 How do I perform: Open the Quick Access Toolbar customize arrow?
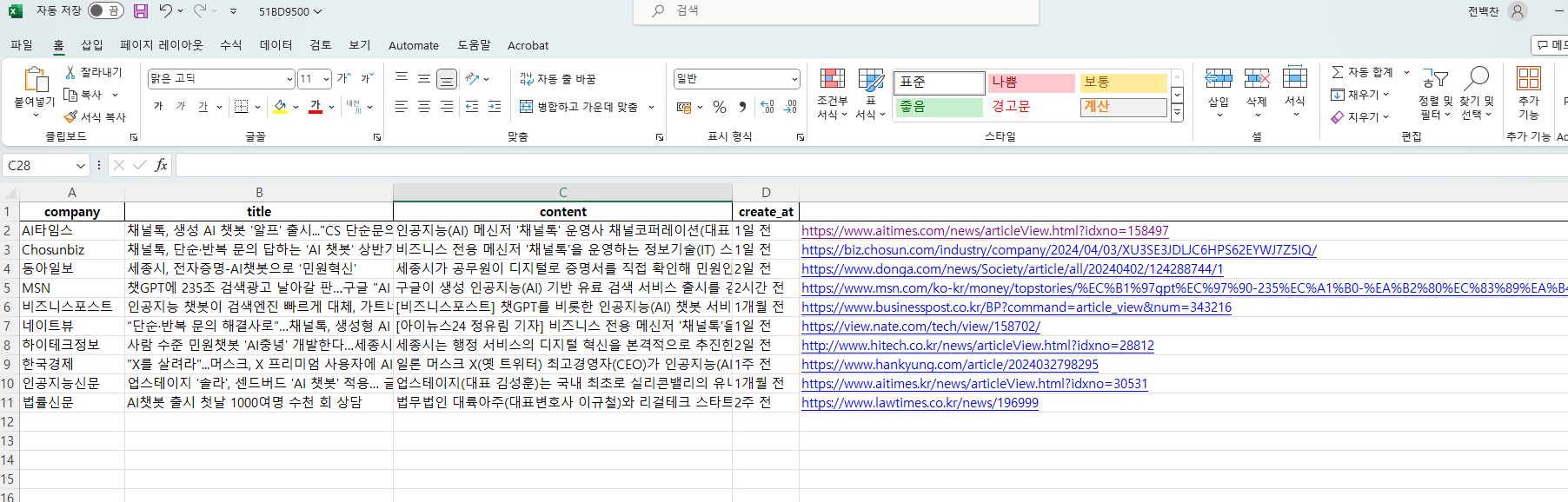pos(233,11)
